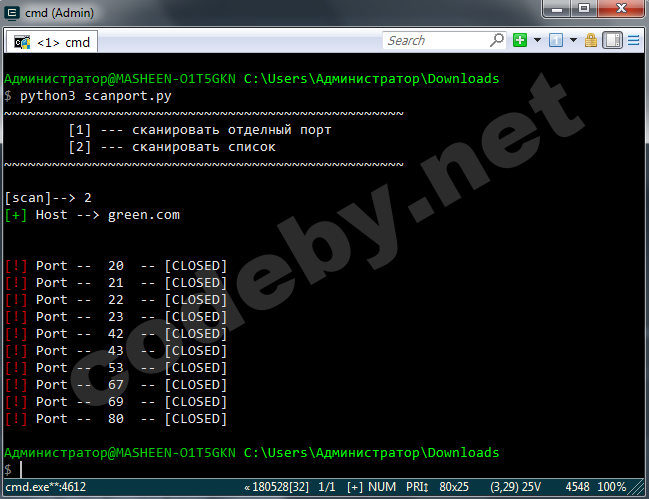This screenshot has width=649, height=499.
Task: Click the cmd (Admin) window title
Action: (x=59, y=13)
